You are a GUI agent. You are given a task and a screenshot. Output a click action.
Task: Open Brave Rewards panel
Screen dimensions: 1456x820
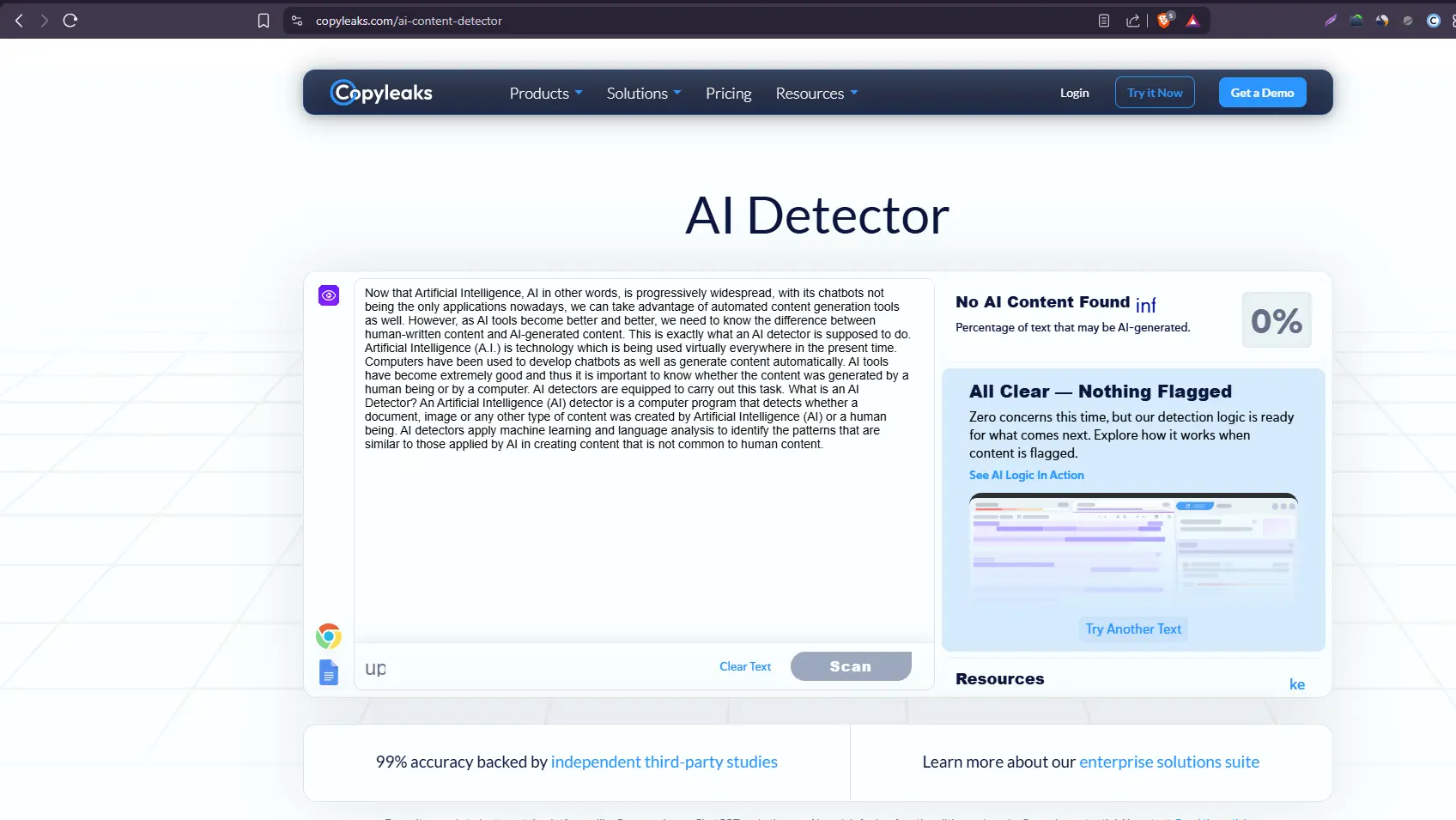[x=1192, y=20]
